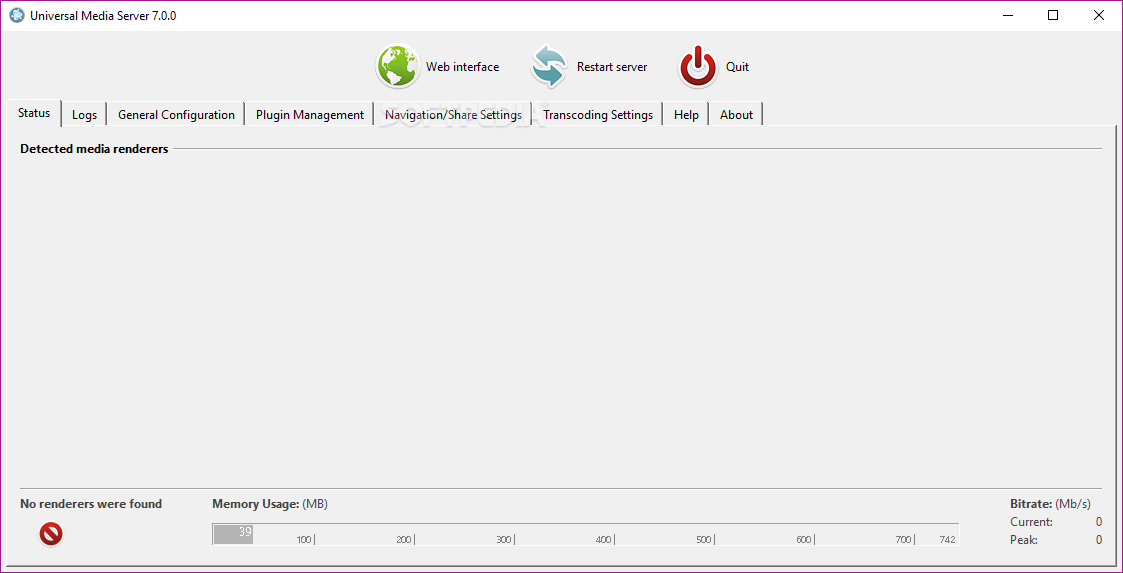
Task: Open the General Configuration tab
Action: [176, 115]
